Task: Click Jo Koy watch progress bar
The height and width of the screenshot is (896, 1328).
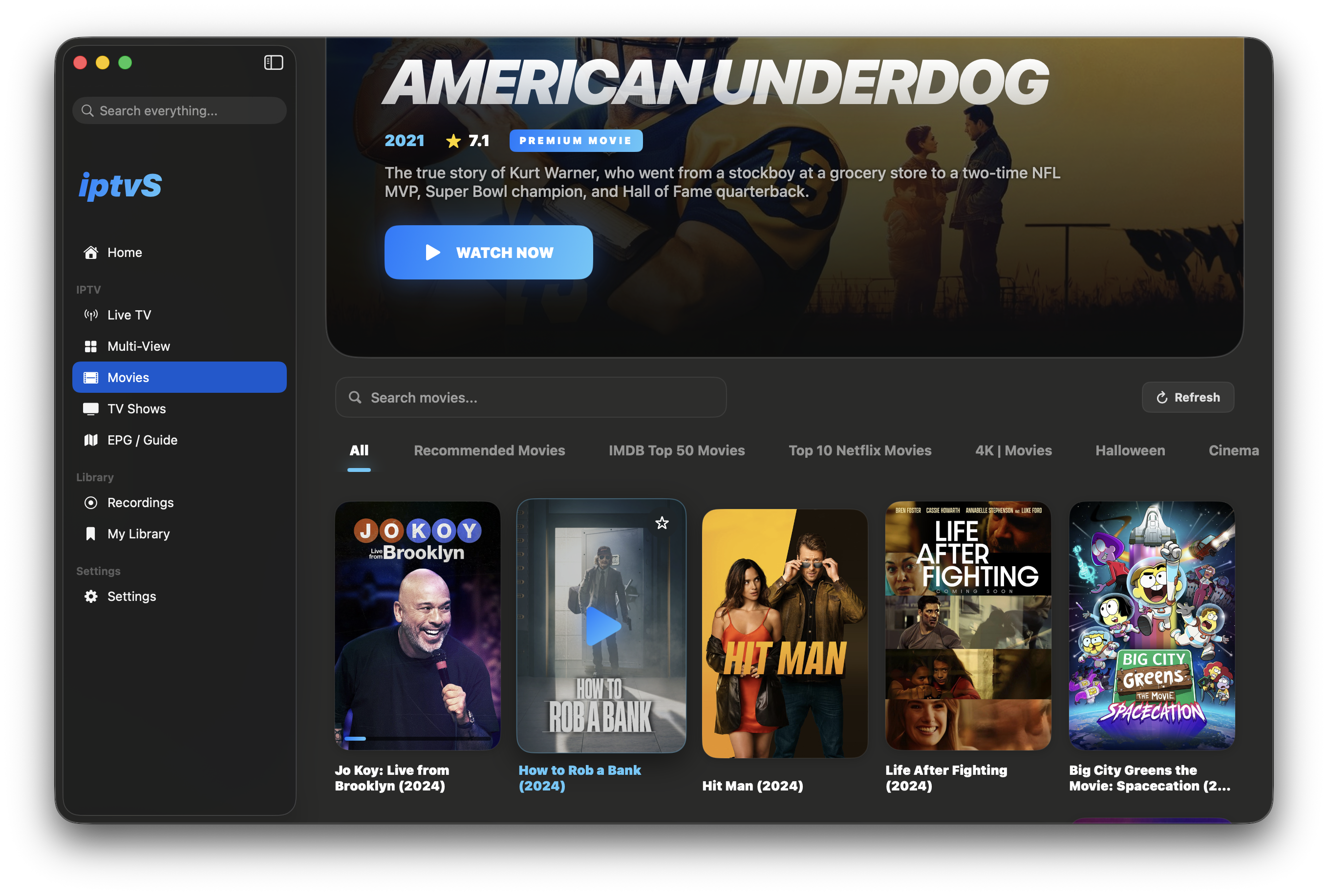Action: click(x=418, y=738)
